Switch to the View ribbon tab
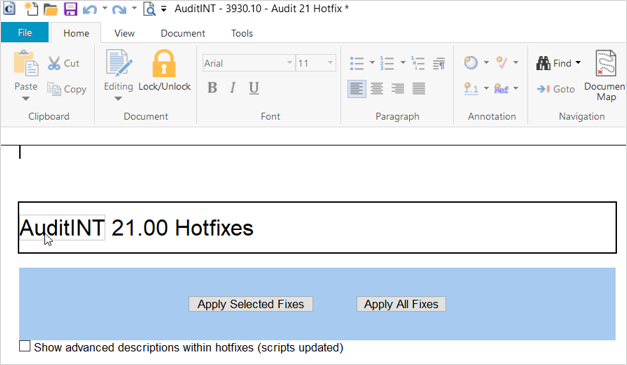Viewport: 627px width, 365px height. (x=124, y=33)
